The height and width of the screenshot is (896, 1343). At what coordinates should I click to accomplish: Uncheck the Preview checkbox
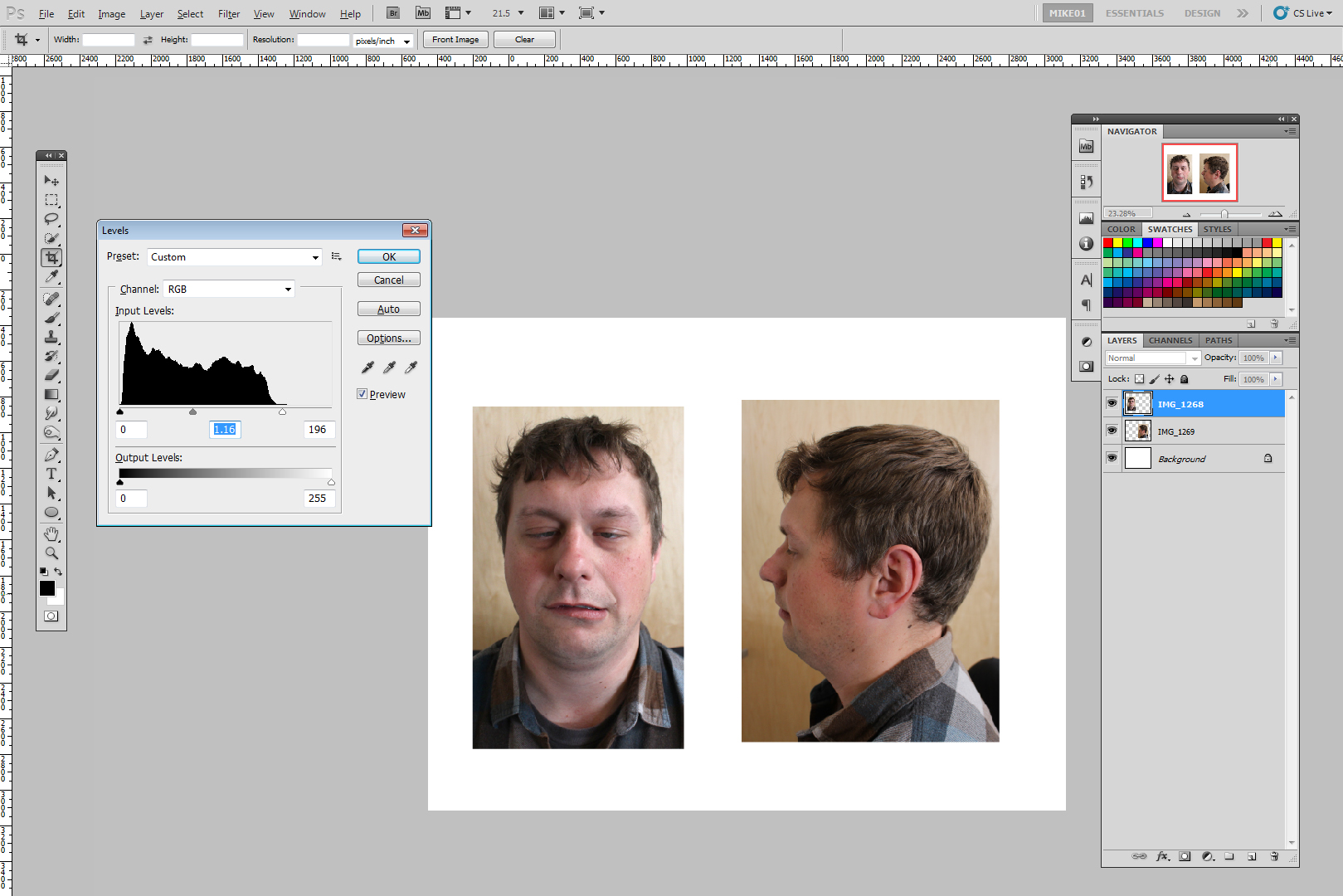coord(363,394)
